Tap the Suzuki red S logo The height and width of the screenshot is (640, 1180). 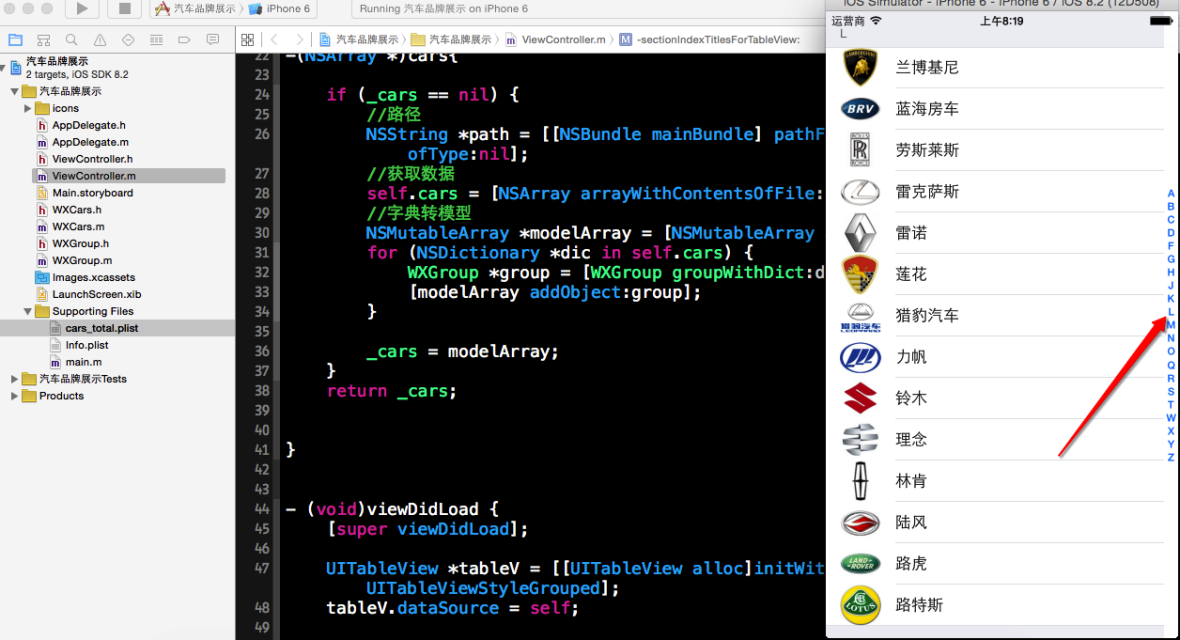[860, 398]
